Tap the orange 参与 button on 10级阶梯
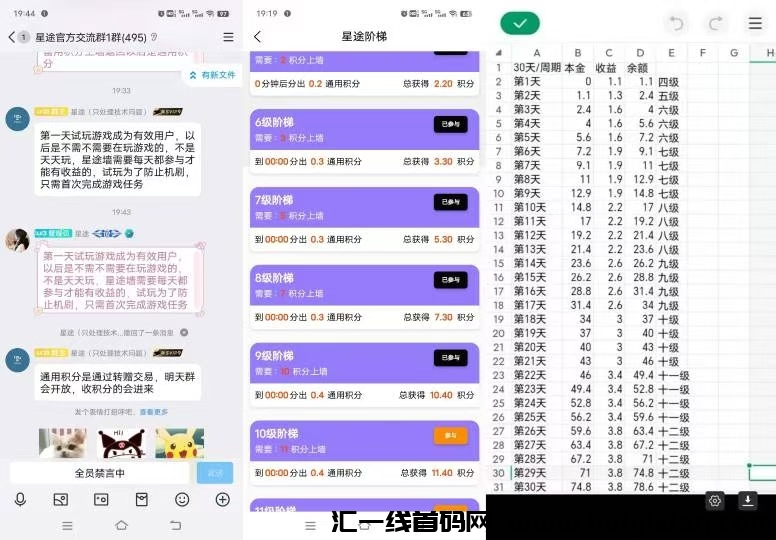 pyautogui.click(x=450, y=436)
